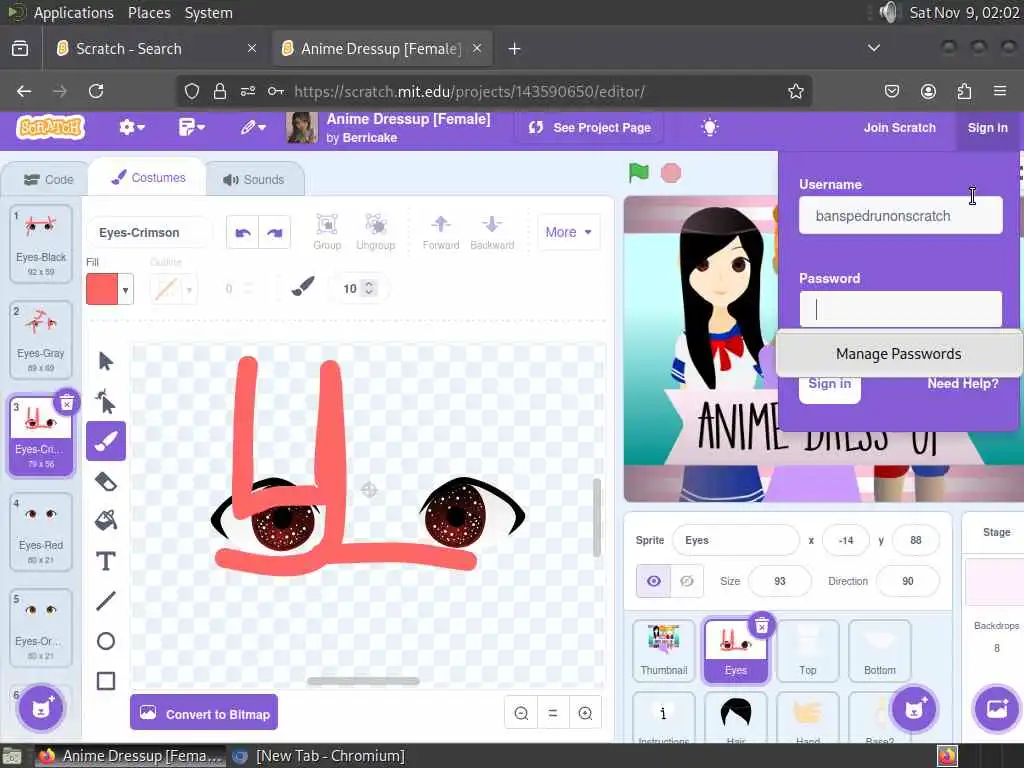Image resolution: width=1024 pixels, height=768 pixels.
Task: Hide the sprite with crossed-eye icon
Action: click(687, 581)
